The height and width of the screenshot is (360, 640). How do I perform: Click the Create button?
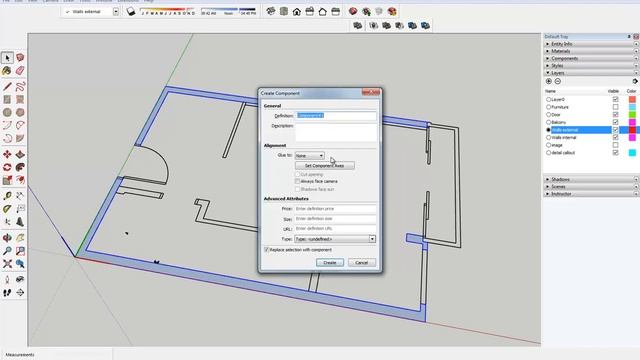click(x=330, y=262)
